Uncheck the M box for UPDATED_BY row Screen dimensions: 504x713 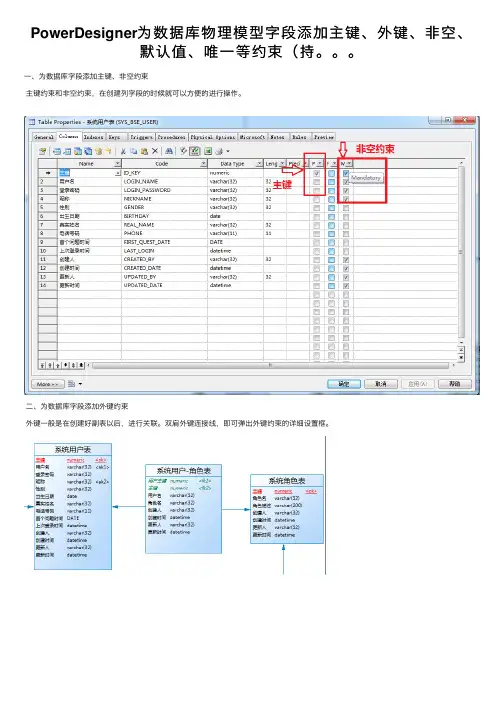pyautogui.click(x=346, y=277)
